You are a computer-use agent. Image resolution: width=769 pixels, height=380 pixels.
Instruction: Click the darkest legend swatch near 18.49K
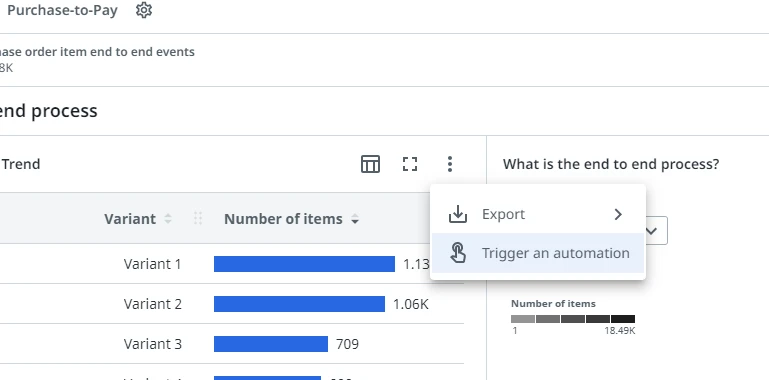(x=623, y=319)
